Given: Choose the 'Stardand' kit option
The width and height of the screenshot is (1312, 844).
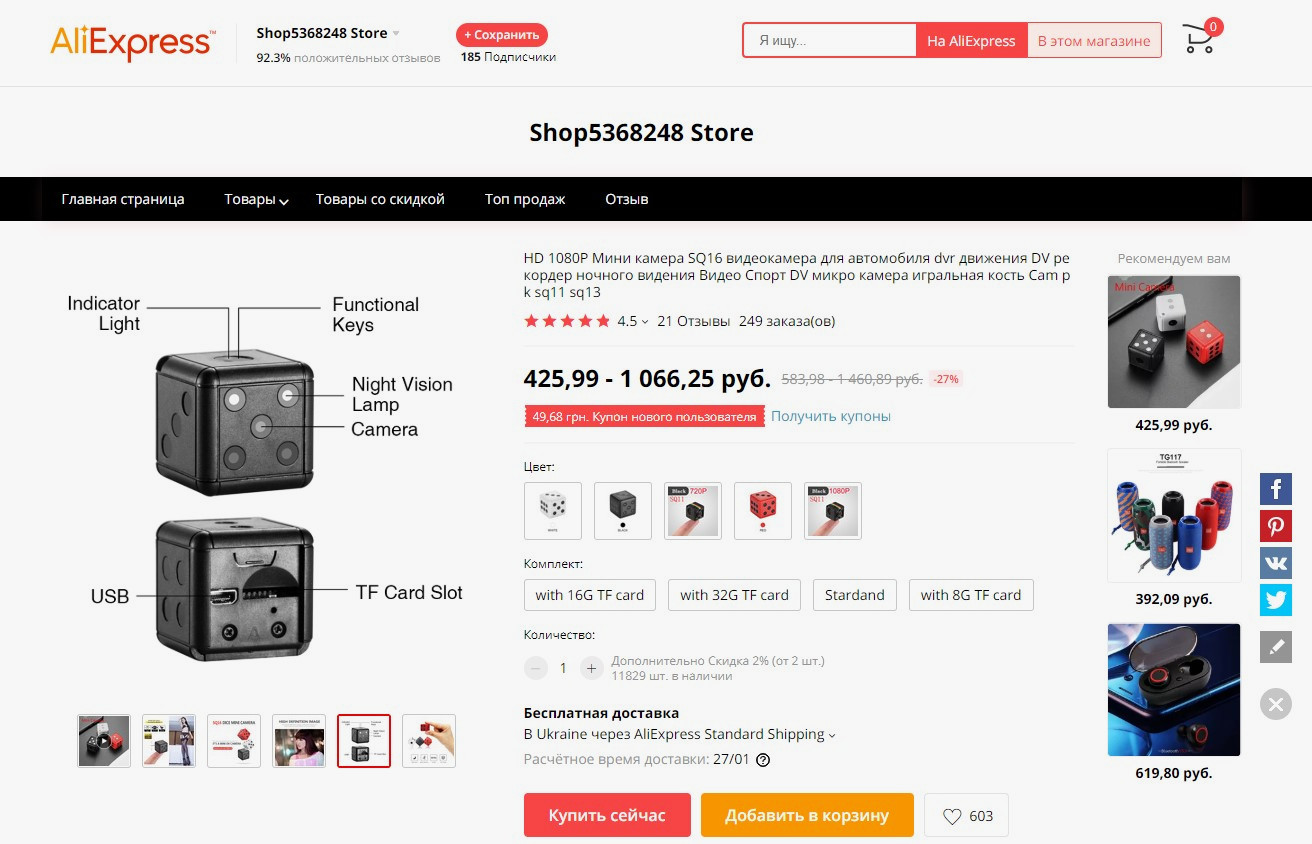Looking at the screenshot, I should click(854, 595).
